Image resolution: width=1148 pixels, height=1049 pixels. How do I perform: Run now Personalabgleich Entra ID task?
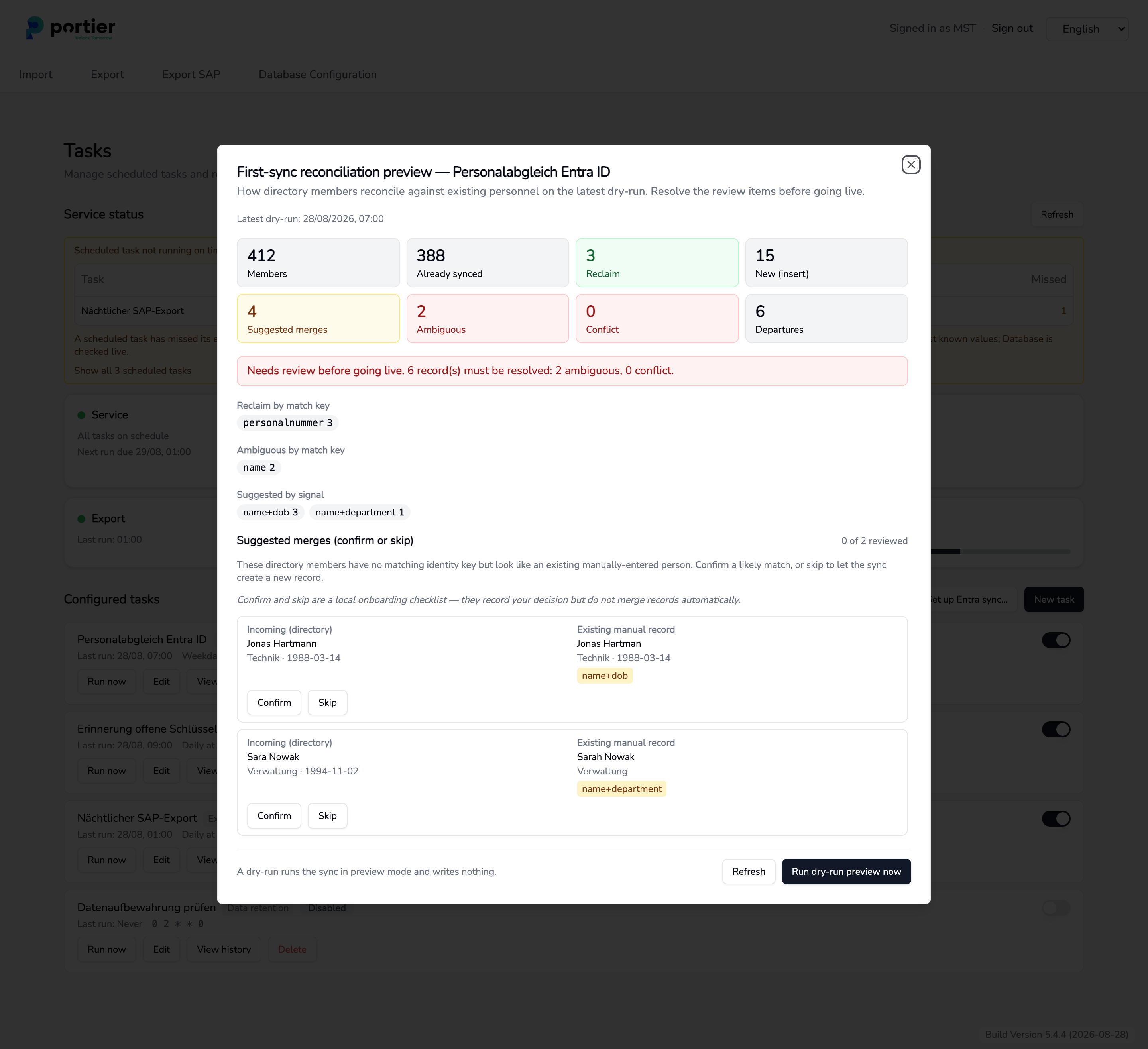[x=106, y=681]
